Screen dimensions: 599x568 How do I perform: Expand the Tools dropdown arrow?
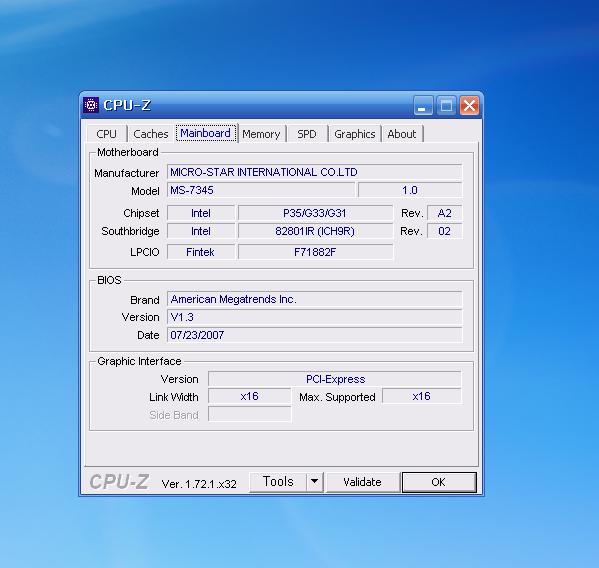coord(315,482)
